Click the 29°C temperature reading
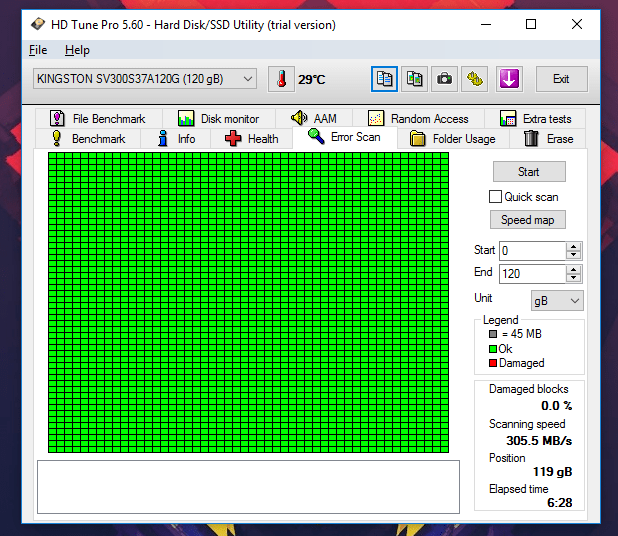This screenshot has height=536, width=618. pos(311,80)
